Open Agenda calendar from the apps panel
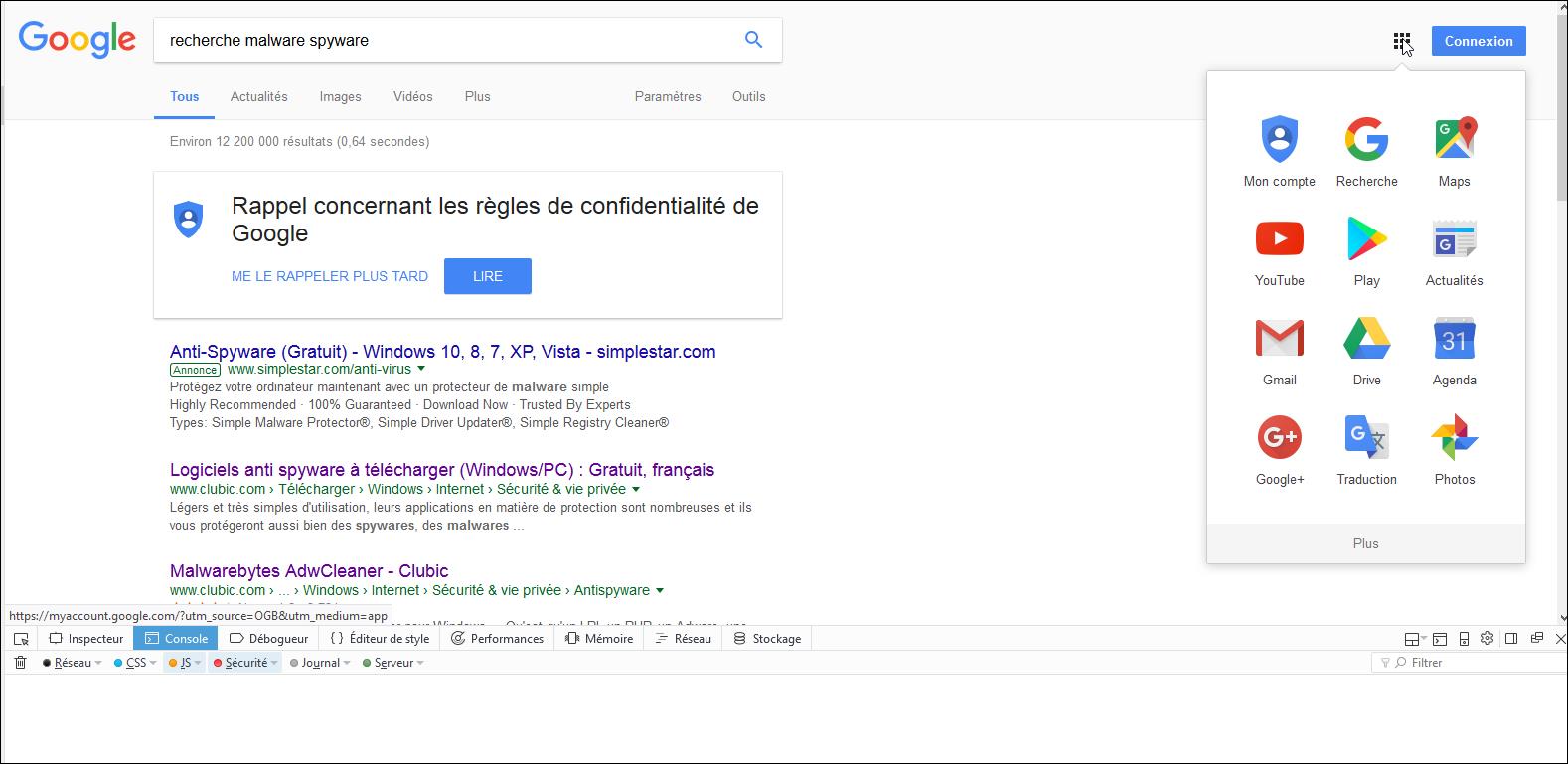Screen dimensions: 1568x764 tap(1455, 350)
